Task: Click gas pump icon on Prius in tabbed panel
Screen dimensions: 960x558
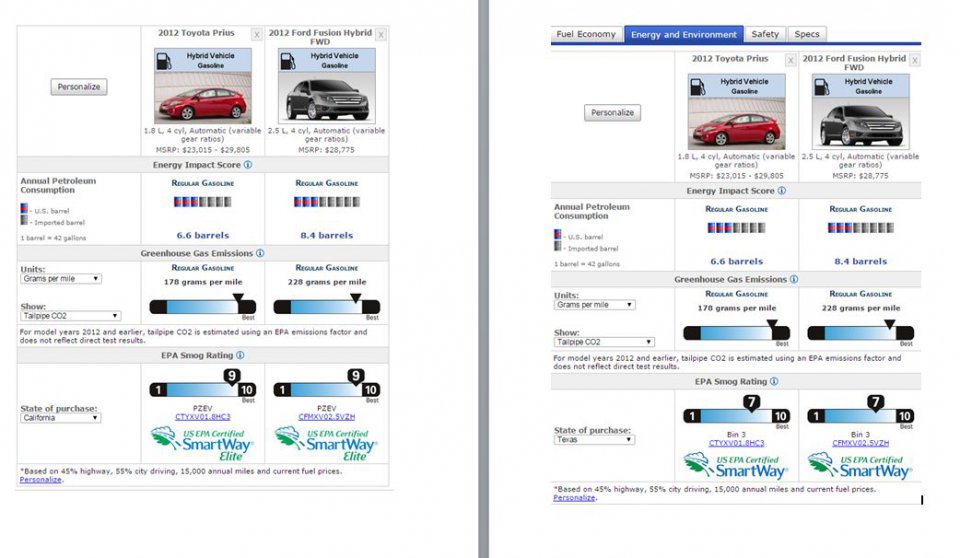Action: pos(701,87)
